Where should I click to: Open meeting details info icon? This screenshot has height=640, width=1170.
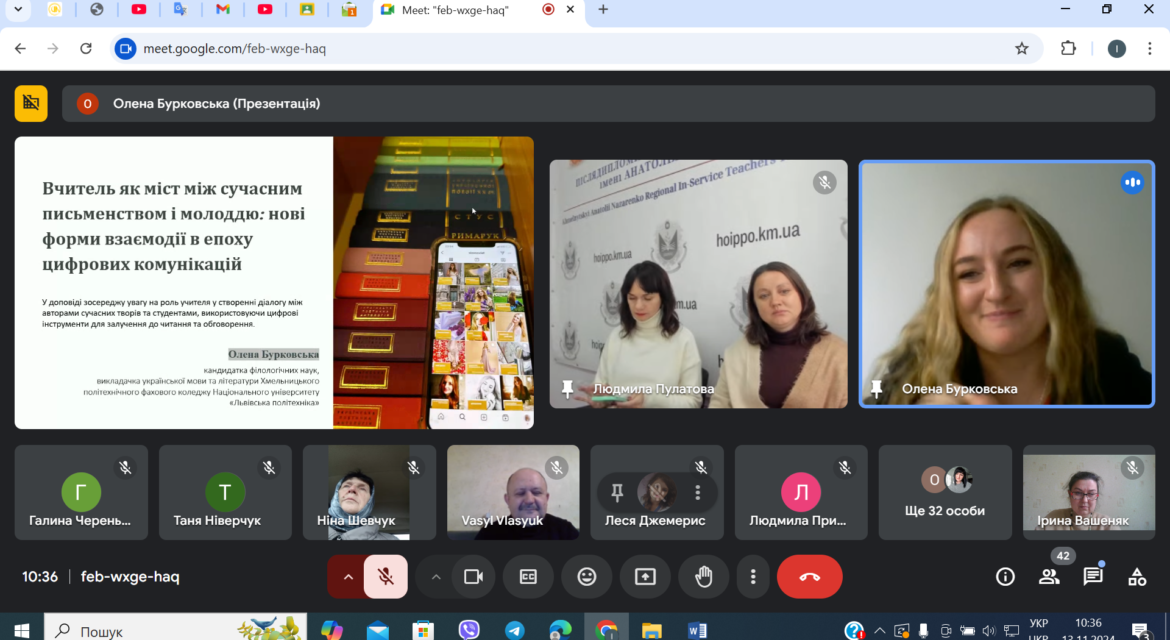point(1005,577)
